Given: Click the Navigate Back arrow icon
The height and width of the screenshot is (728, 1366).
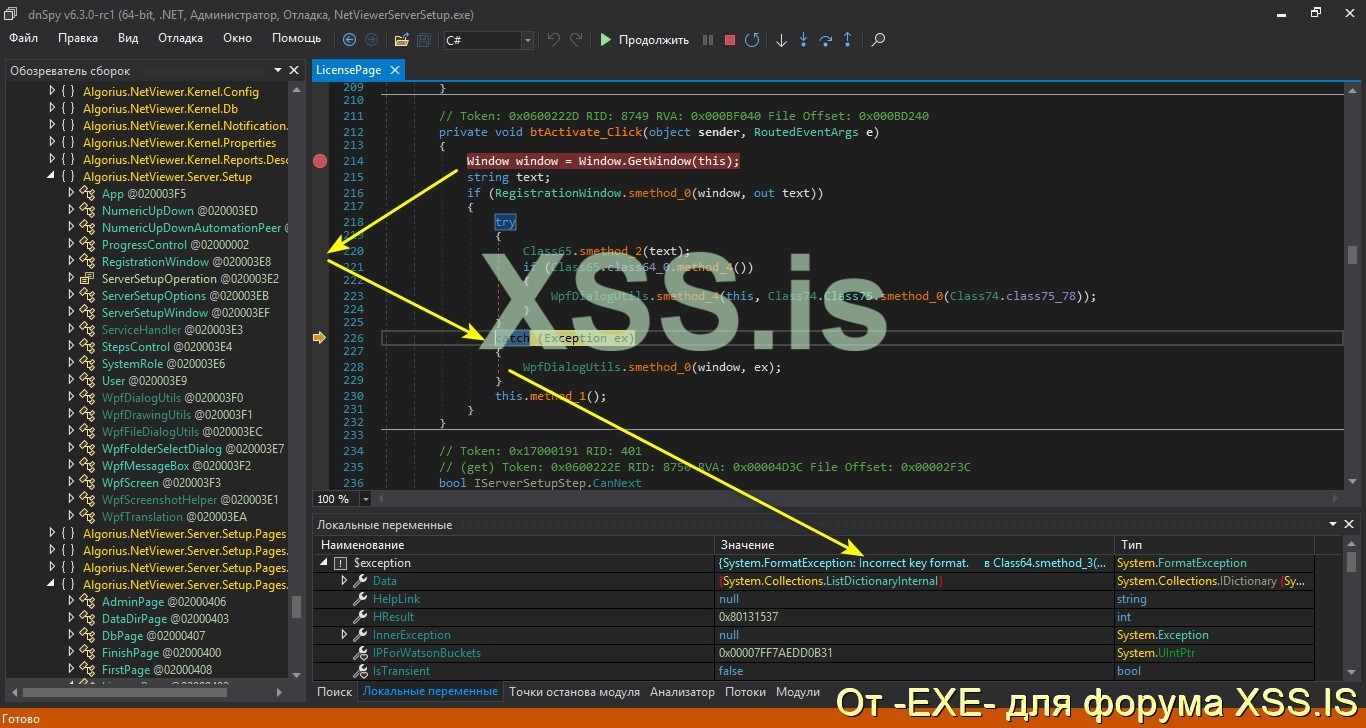Looking at the screenshot, I should click(349, 40).
